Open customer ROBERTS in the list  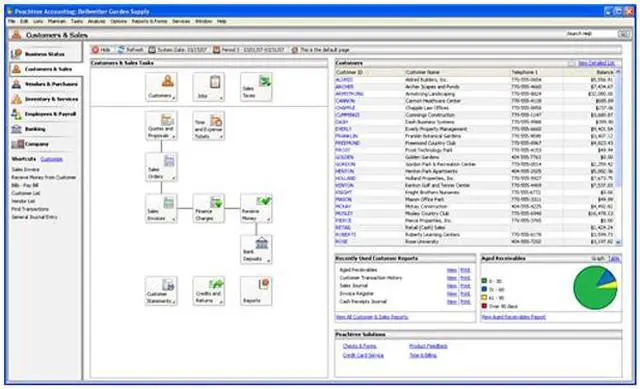[x=345, y=235]
